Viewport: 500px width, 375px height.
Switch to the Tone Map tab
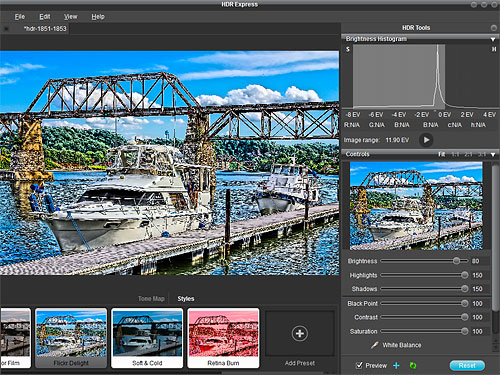coord(151,299)
